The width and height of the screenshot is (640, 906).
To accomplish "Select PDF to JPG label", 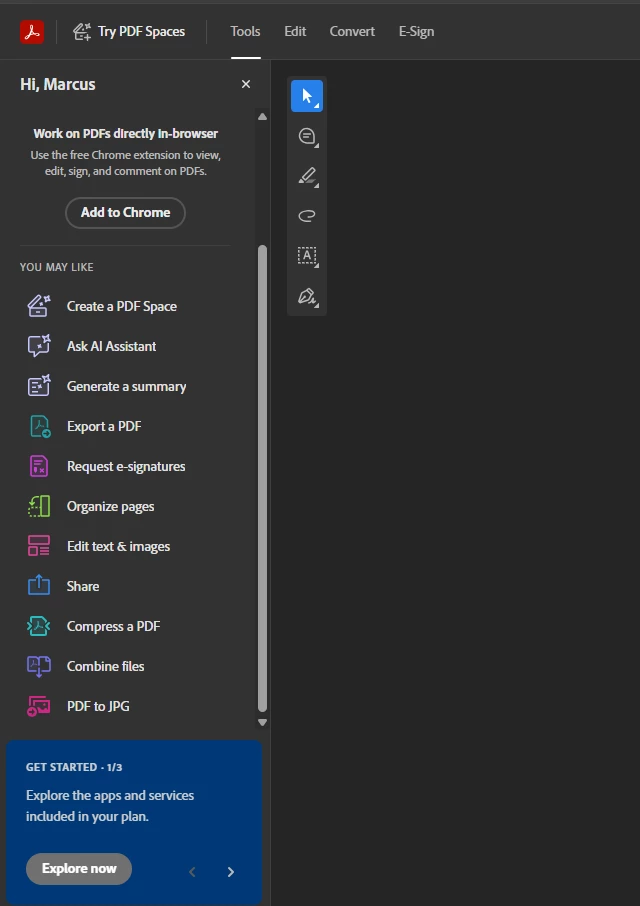I will 98,706.
